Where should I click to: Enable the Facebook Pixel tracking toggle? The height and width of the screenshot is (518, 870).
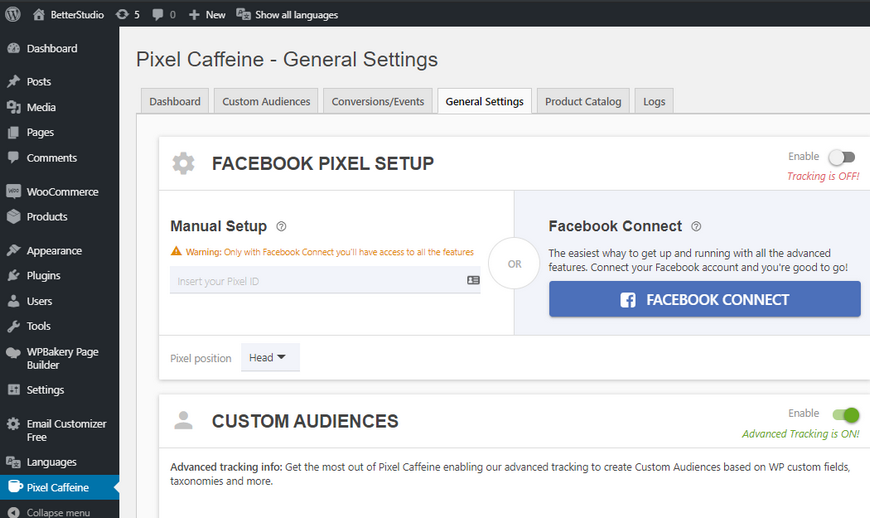pos(842,157)
